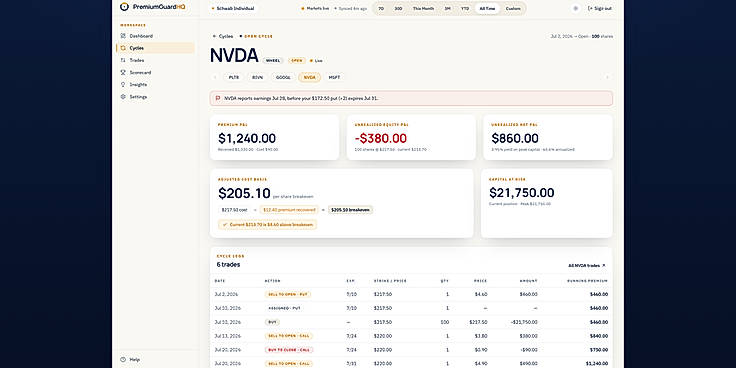Click the -$380.00 unrealized equity value

(381, 138)
